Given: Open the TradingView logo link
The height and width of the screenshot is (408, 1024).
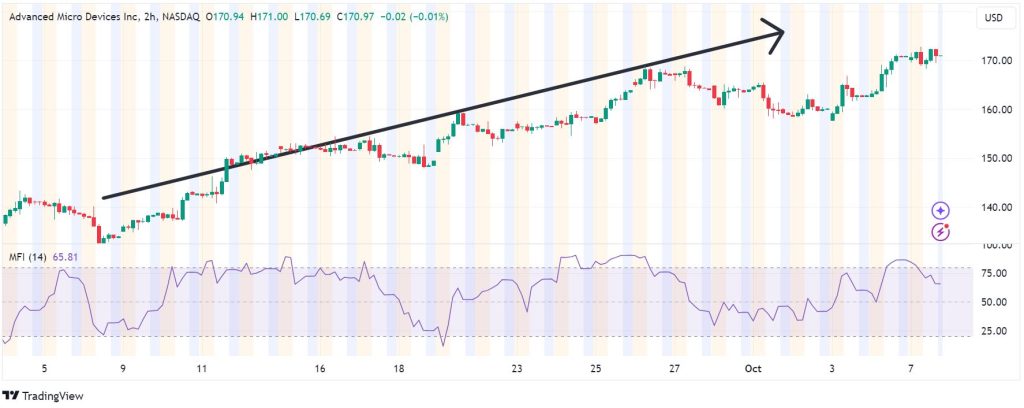Looking at the screenshot, I should [x=43, y=396].
